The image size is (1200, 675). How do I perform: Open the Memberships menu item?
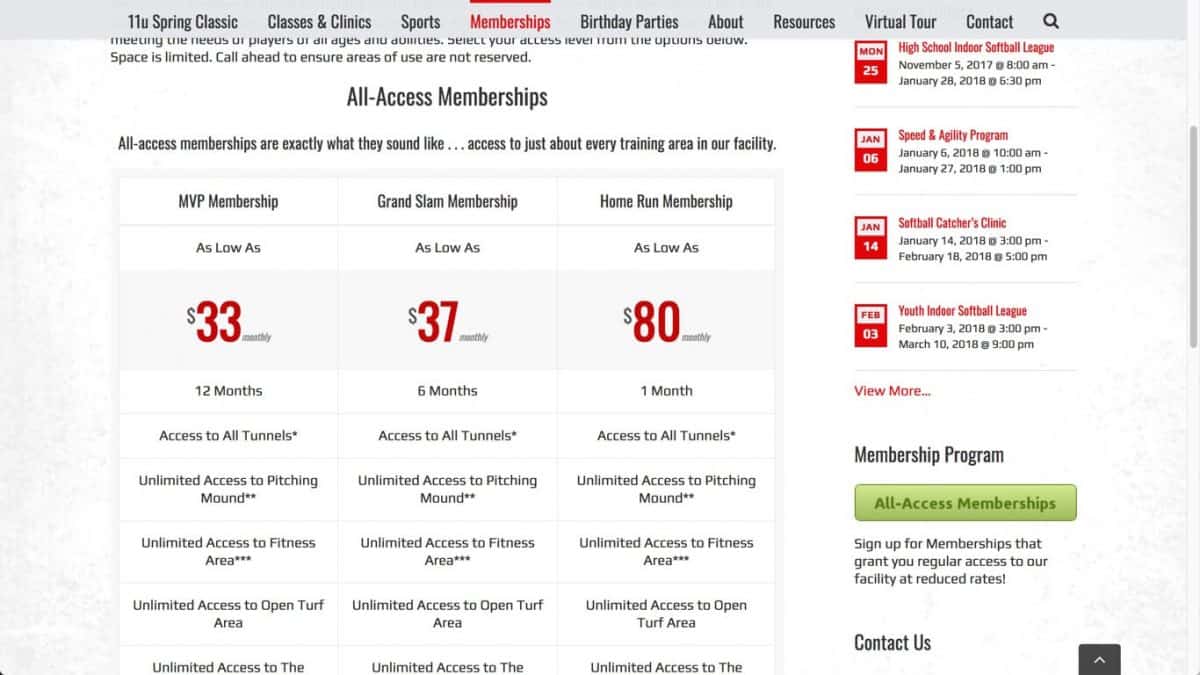coord(510,21)
